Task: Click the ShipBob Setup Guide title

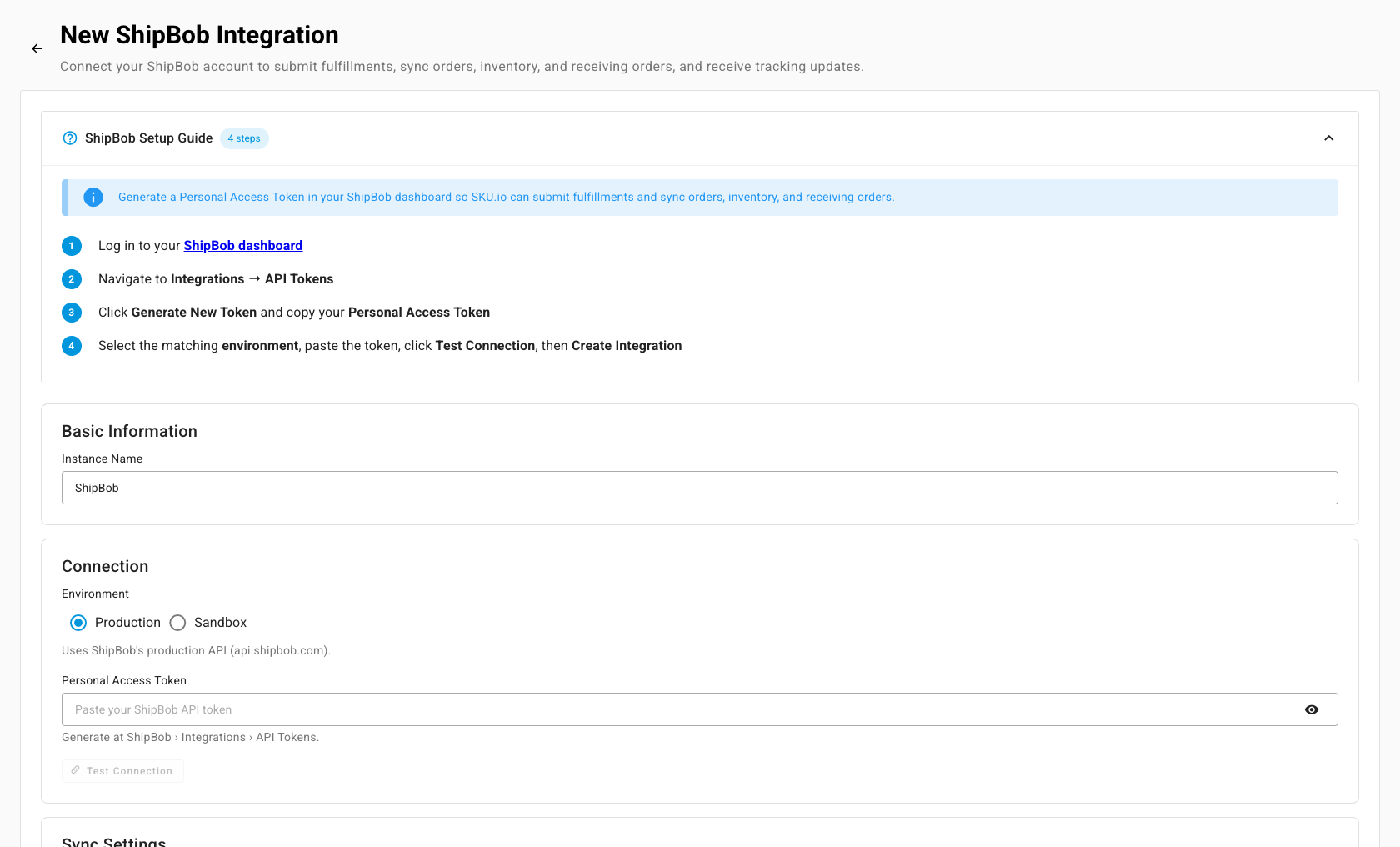Action: point(148,138)
